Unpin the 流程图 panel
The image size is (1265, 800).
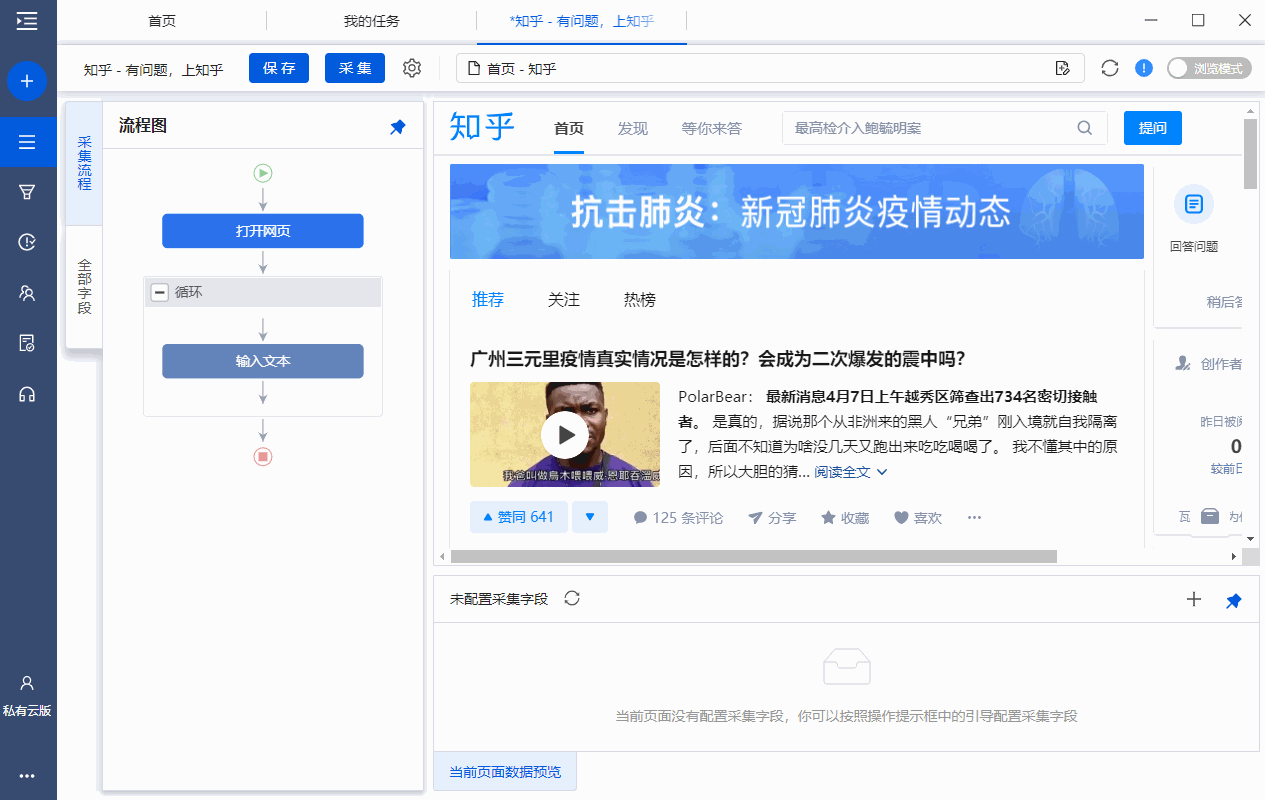point(398,127)
